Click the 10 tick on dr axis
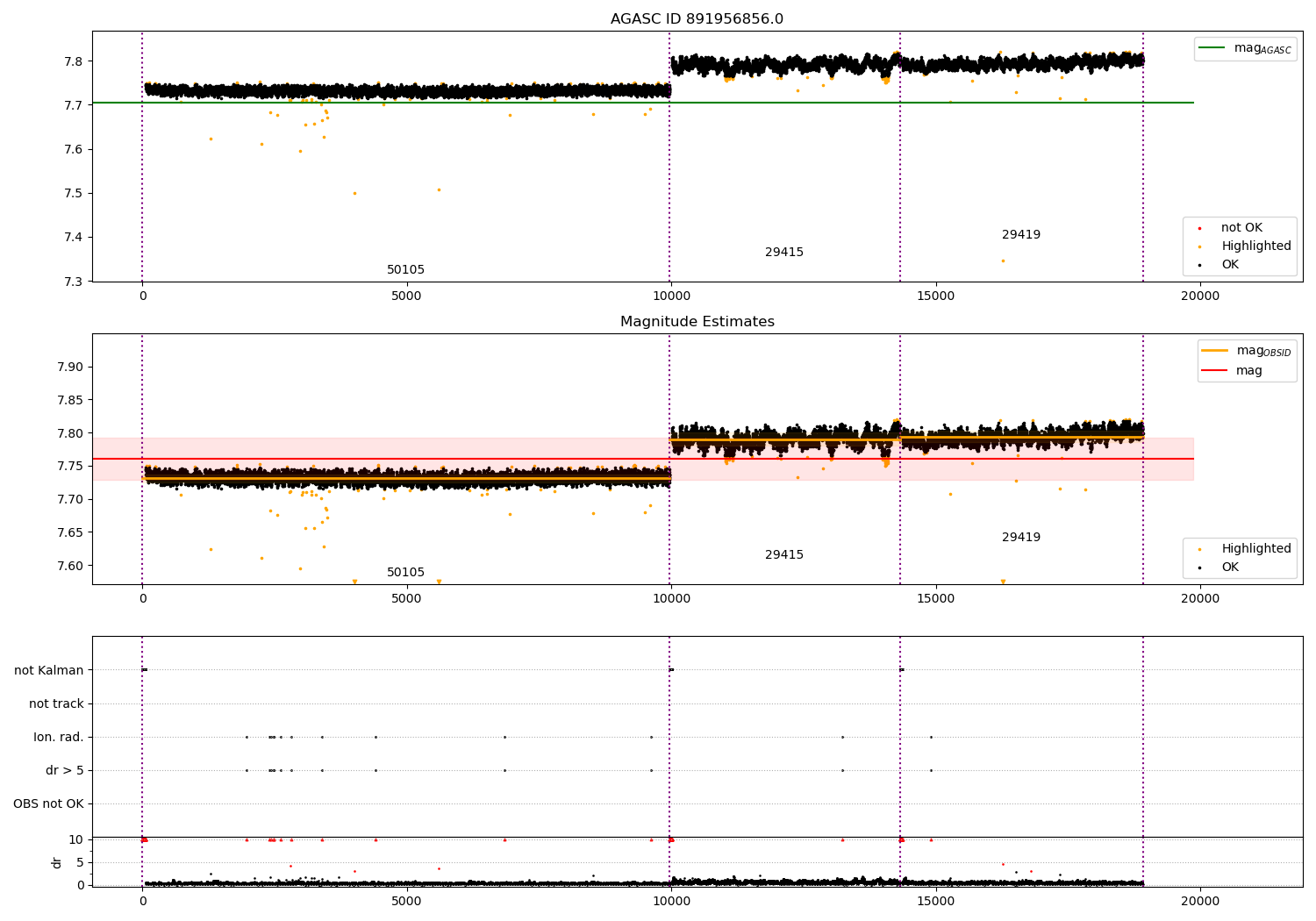This screenshot has width=1316, height=921. tap(77, 840)
